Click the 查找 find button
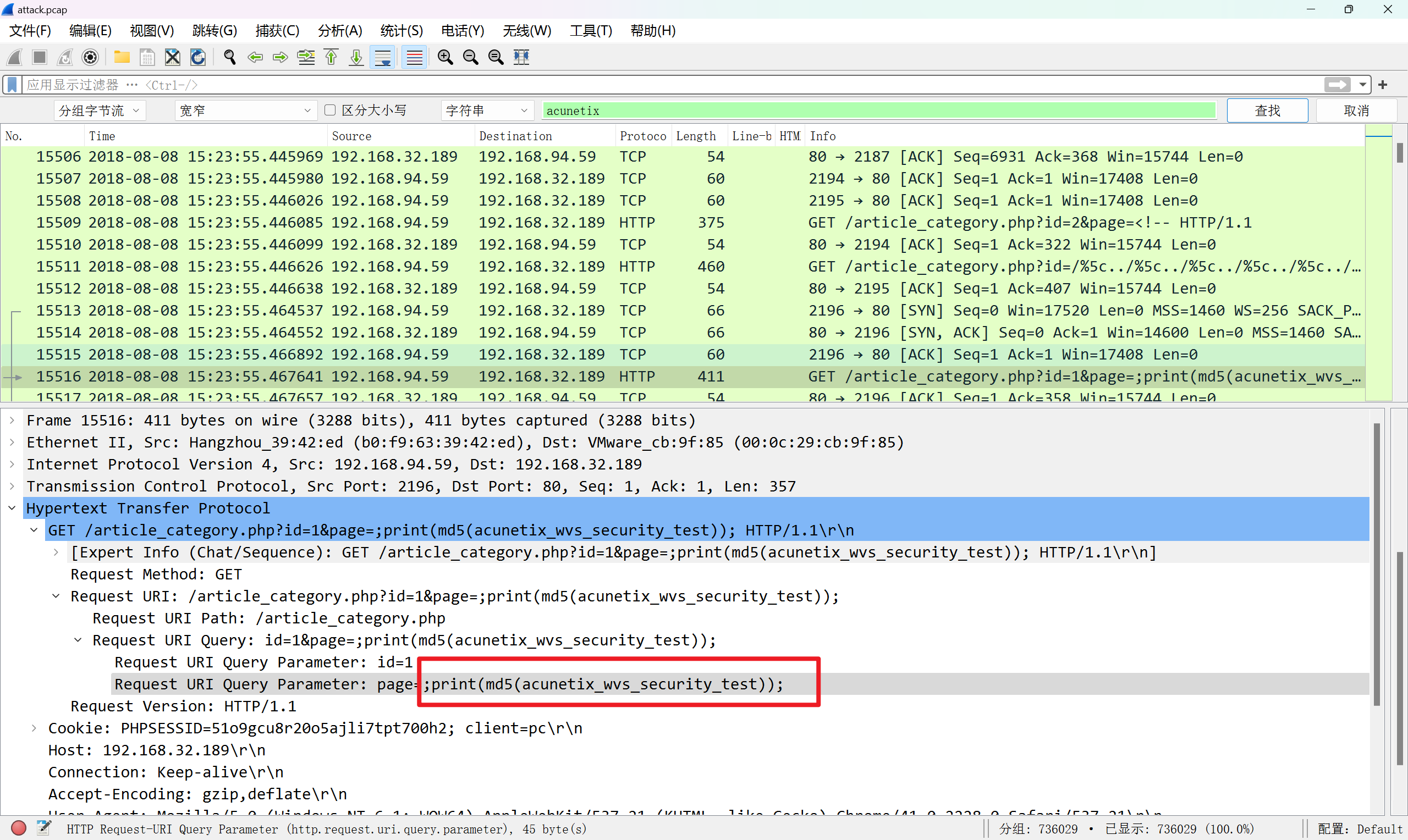1408x840 pixels. tap(1267, 110)
